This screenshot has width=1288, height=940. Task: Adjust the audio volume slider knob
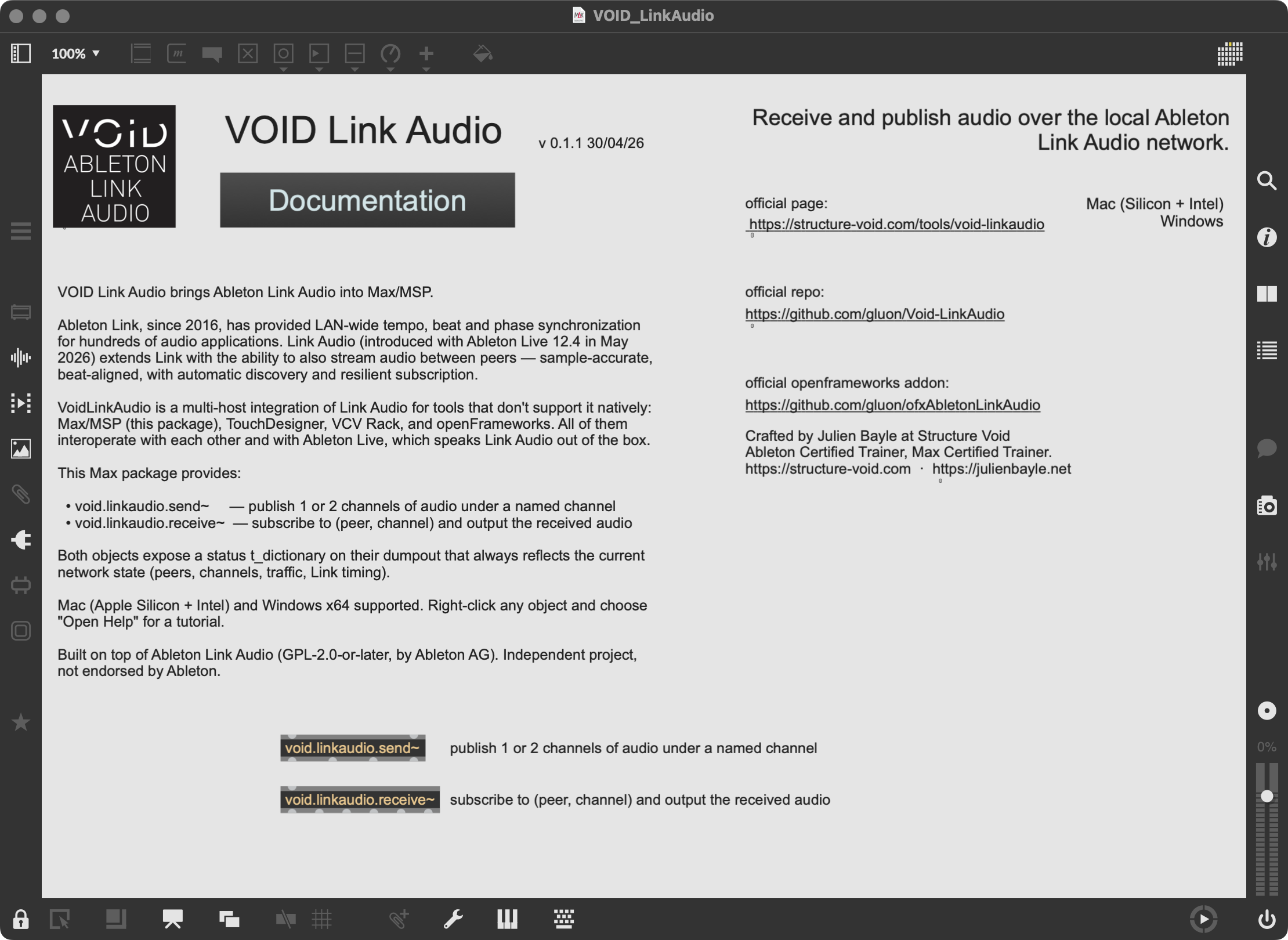tap(1267, 796)
